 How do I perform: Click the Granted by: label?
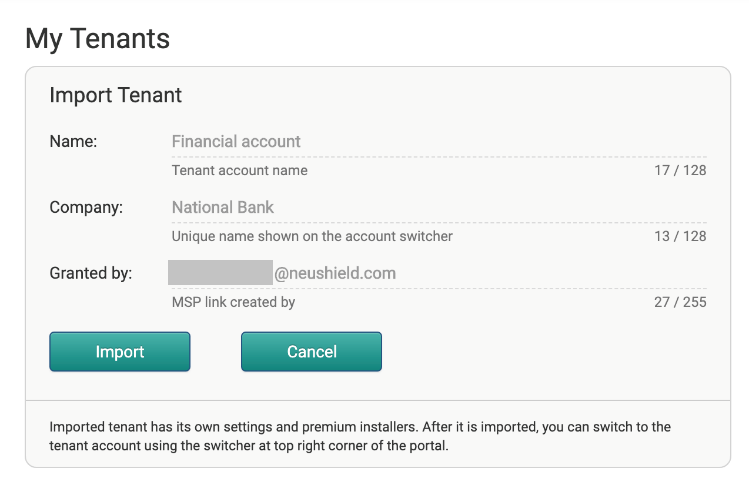[x=91, y=273]
